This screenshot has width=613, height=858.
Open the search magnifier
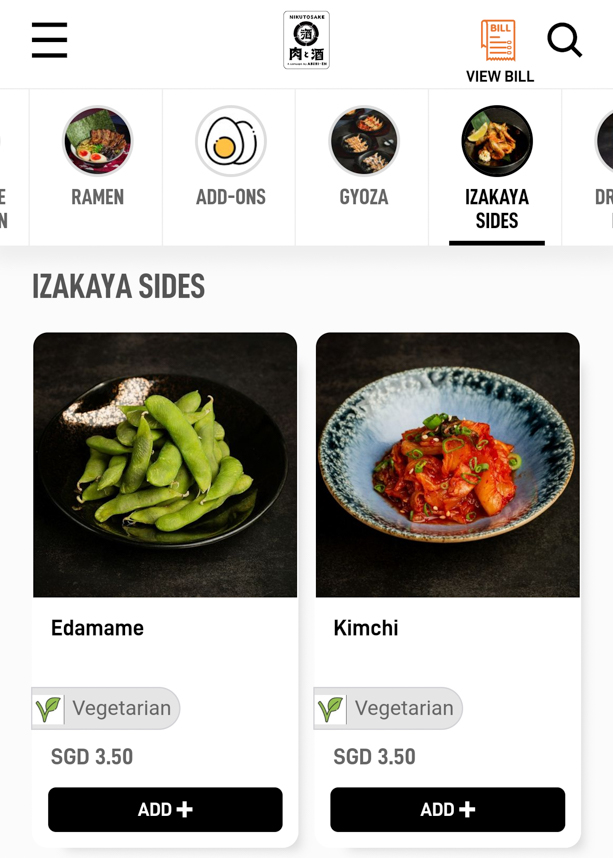coord(564,40)
